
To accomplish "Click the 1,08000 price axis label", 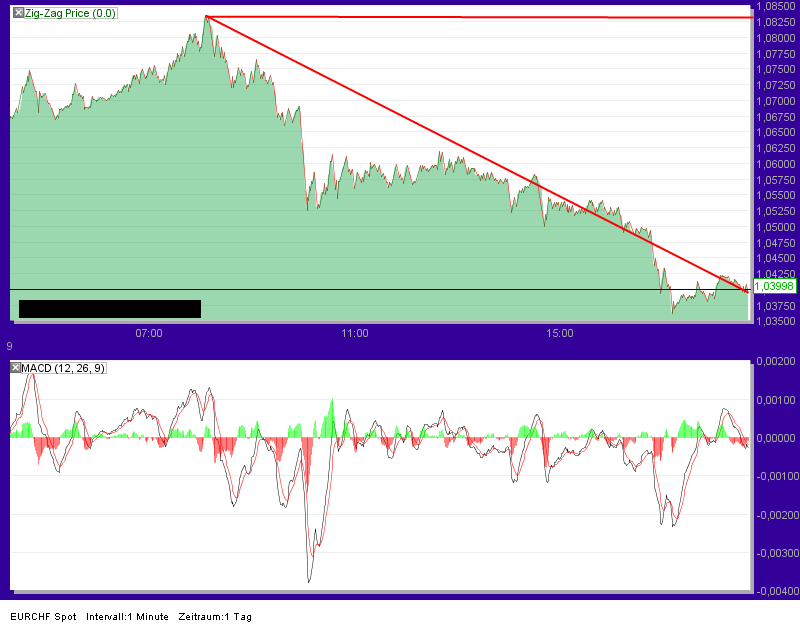I will coord(776,38).
